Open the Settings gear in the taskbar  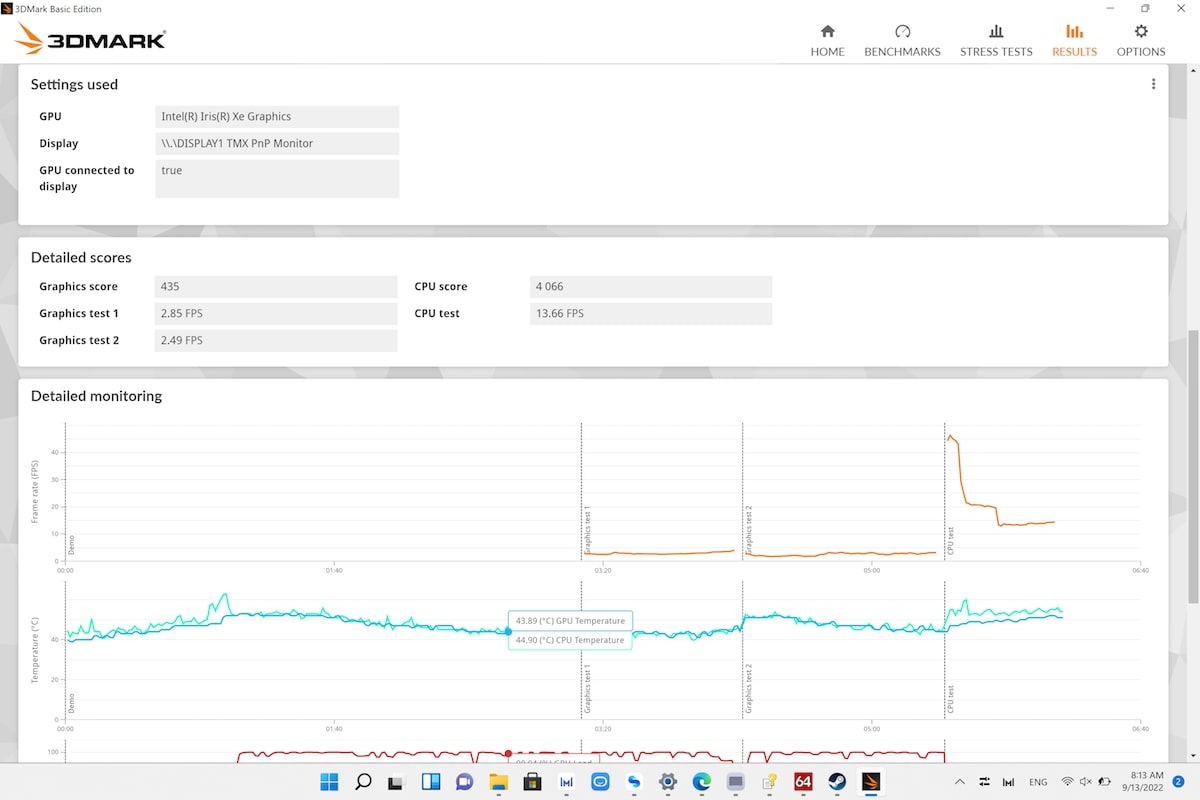click(667, 781)
